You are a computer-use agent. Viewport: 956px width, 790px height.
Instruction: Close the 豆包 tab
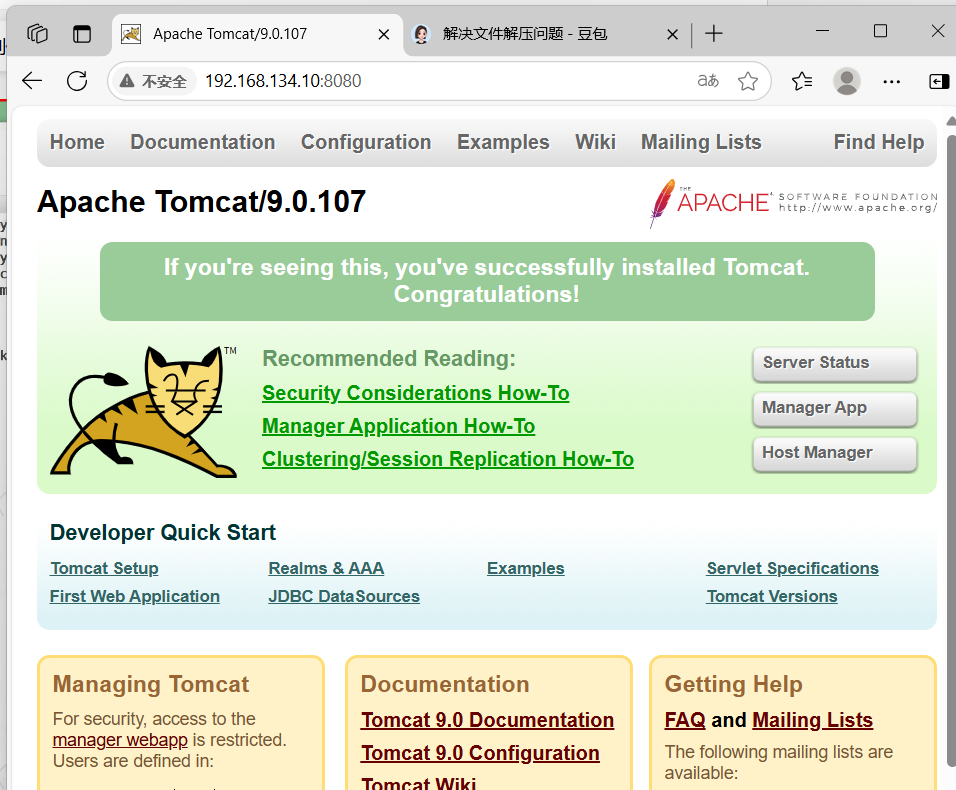[672, 34]
